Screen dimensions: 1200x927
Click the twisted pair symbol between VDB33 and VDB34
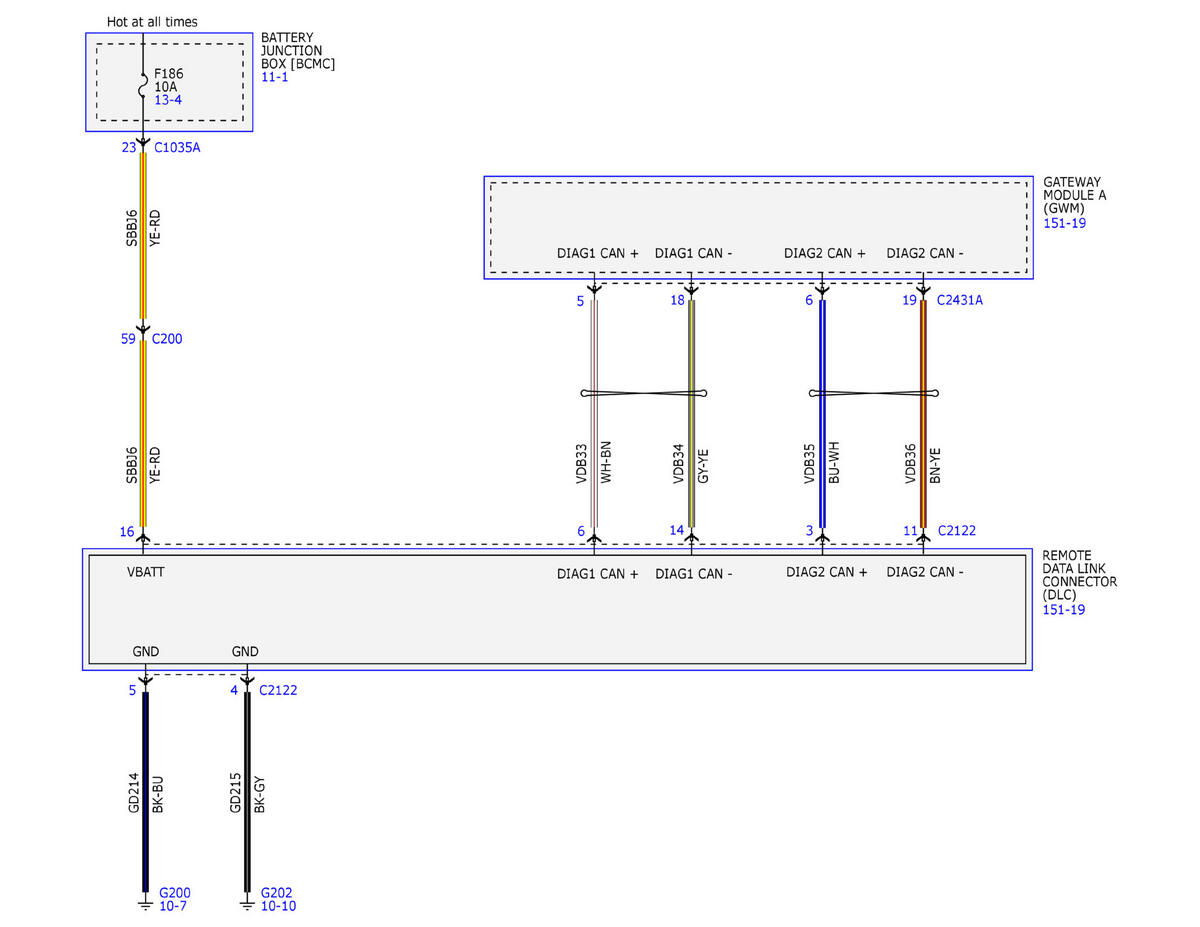point(643,393)
